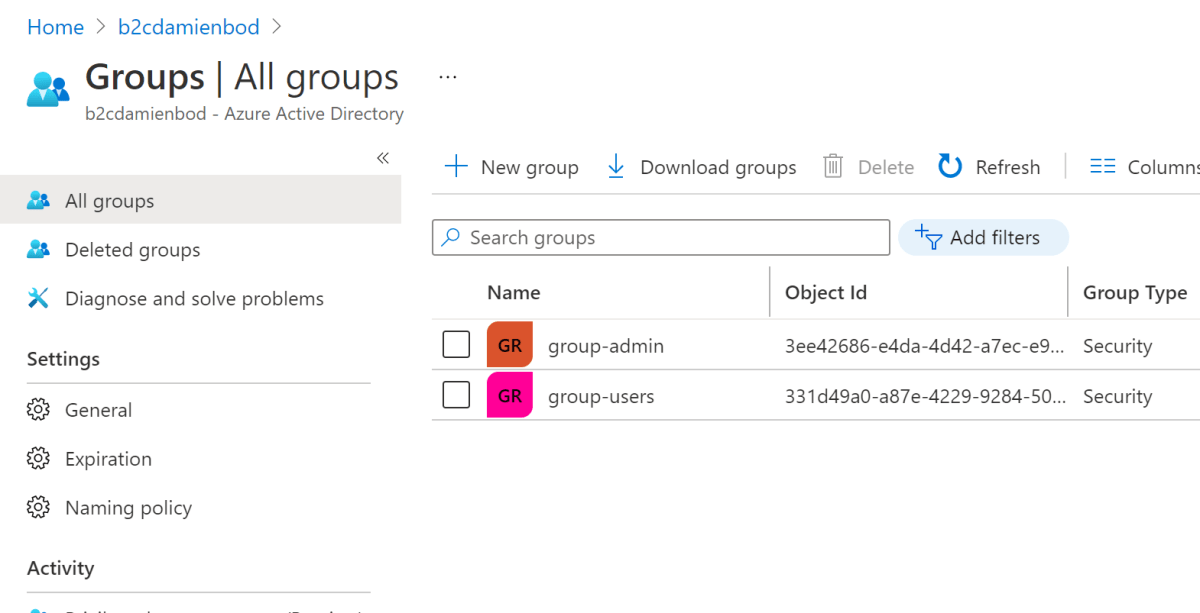The image size is (1200, 613).
Task: Collapse the left navigation pane
Action: point(382,158)
